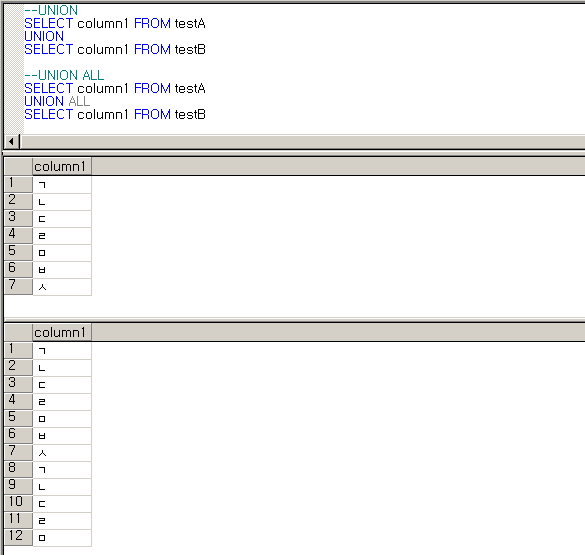This screenshot has height=555, width=585.
Task: Click the ㄹ cell in row 11 of second grid
Action: [62, 521]
